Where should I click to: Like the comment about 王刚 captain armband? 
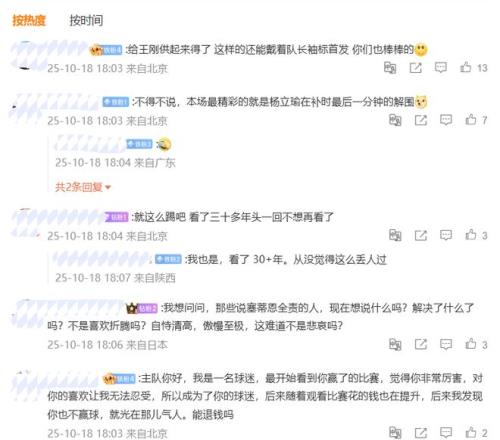tap(465, 68)
